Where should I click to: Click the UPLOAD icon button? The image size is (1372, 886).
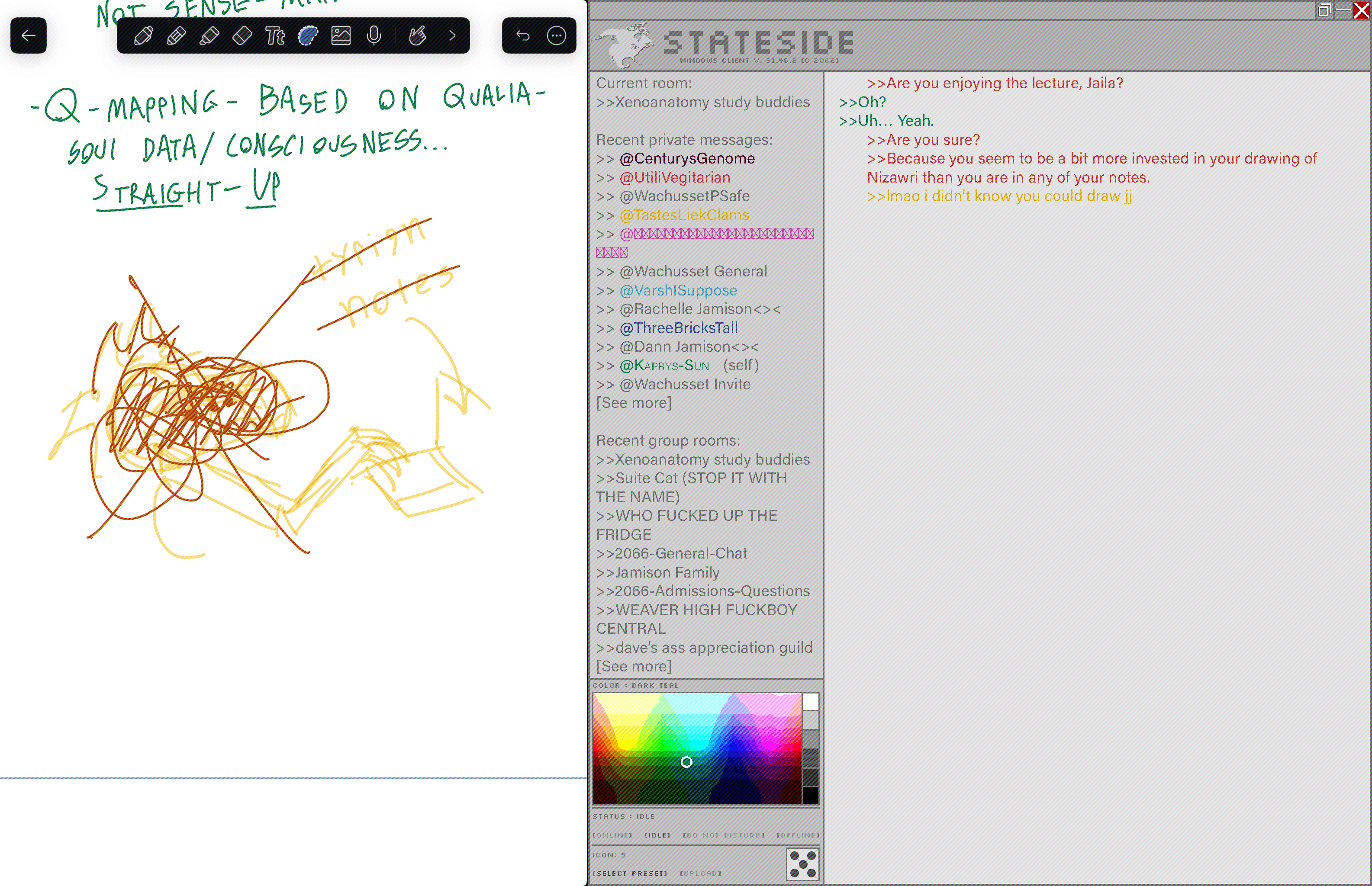point(700,873)
